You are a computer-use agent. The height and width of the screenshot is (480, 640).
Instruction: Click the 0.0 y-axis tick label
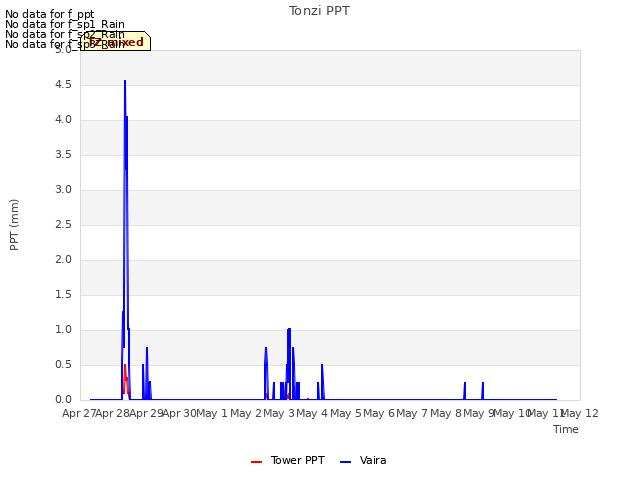coord(63,400)
